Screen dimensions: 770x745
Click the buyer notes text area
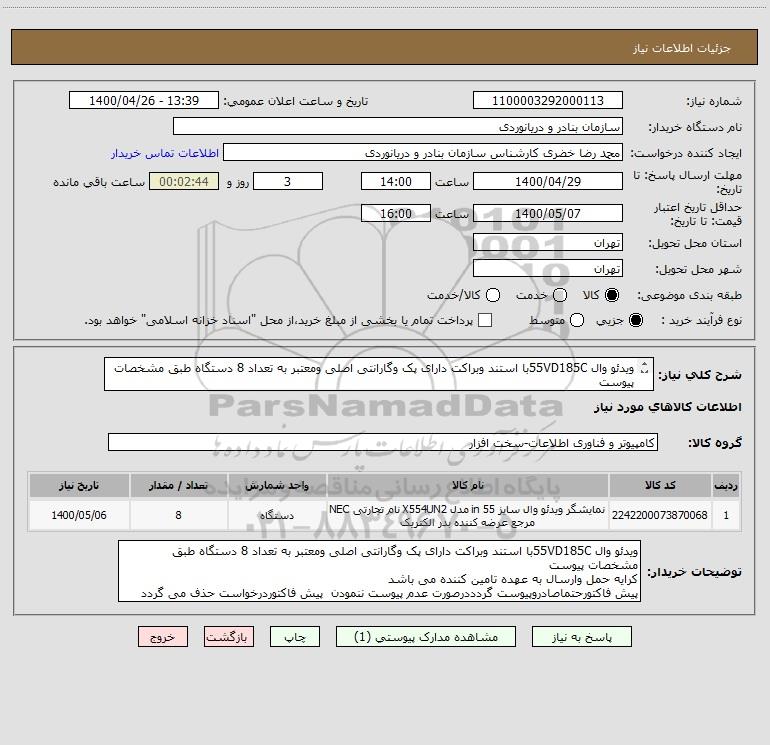coord(379,571)
